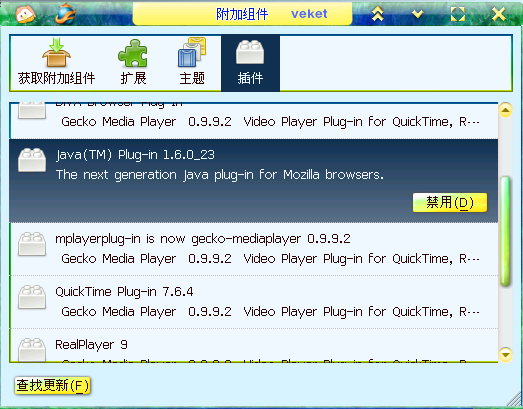This screenshot has height=409, width=523.
Task: Select the Plugins (插件) brick tab
Action: [250, 62]
